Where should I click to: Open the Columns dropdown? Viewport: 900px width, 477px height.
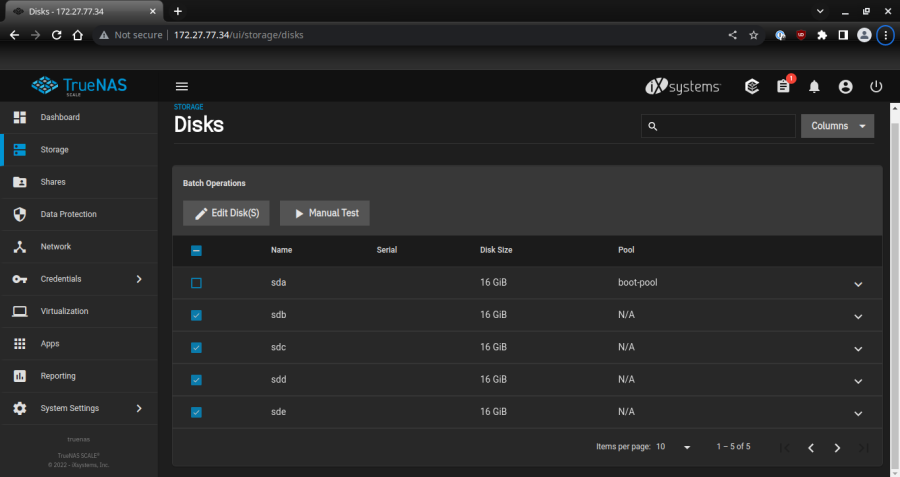[x=837, y=126]
